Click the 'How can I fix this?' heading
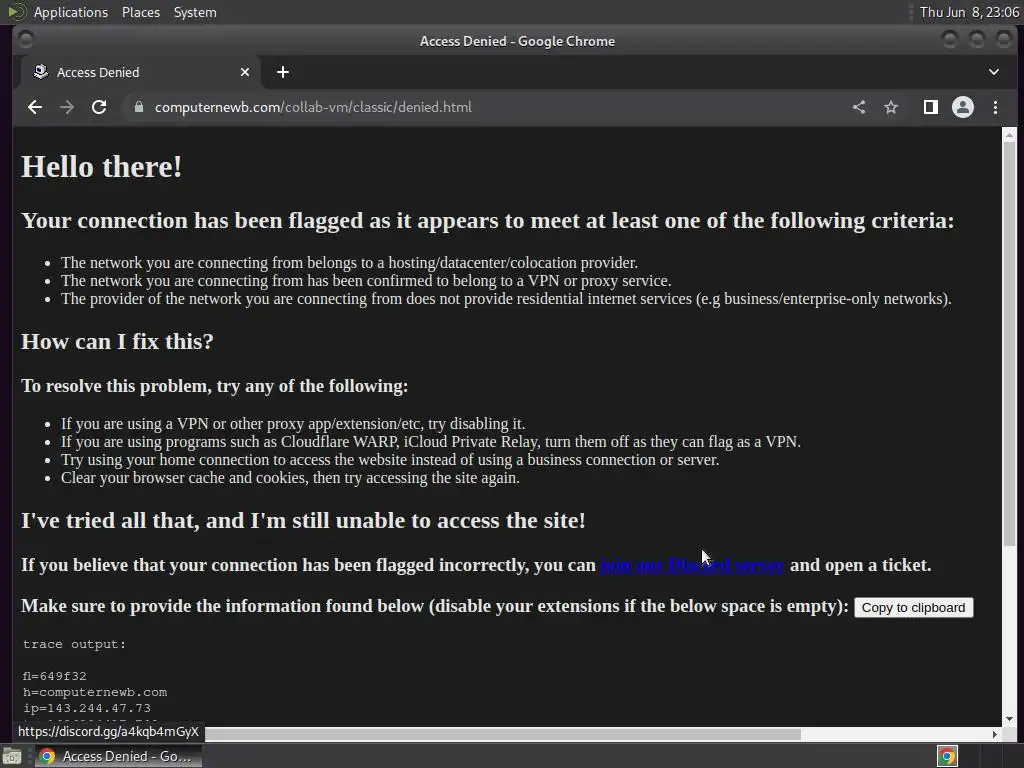Image resolution: width=1024 pixels, height=768 pixels. [x=117, y=342]
